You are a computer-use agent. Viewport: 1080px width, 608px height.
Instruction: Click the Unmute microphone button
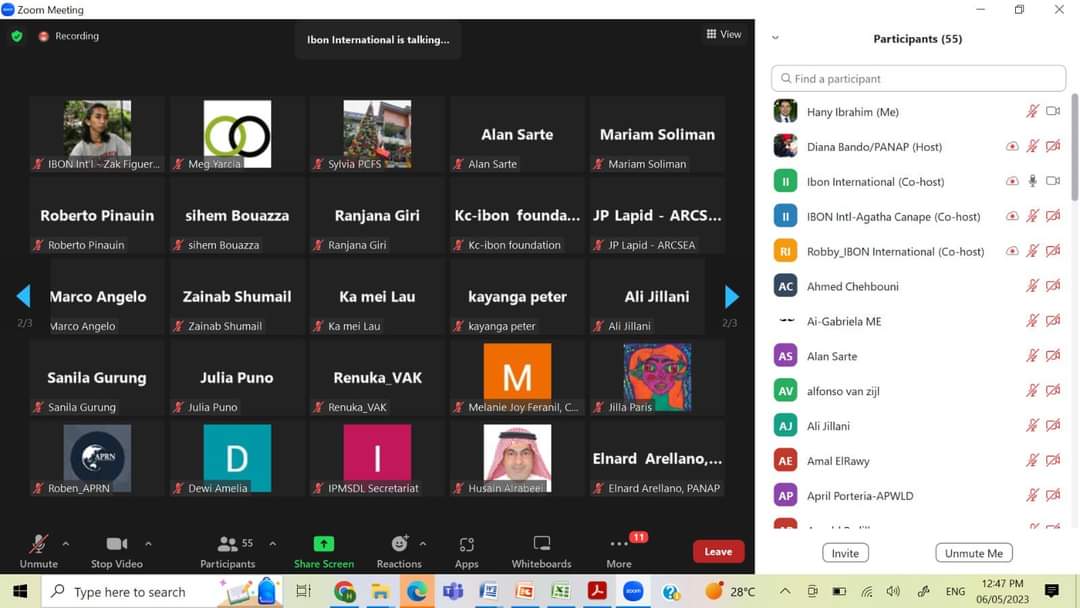click(x=39, y=552)
